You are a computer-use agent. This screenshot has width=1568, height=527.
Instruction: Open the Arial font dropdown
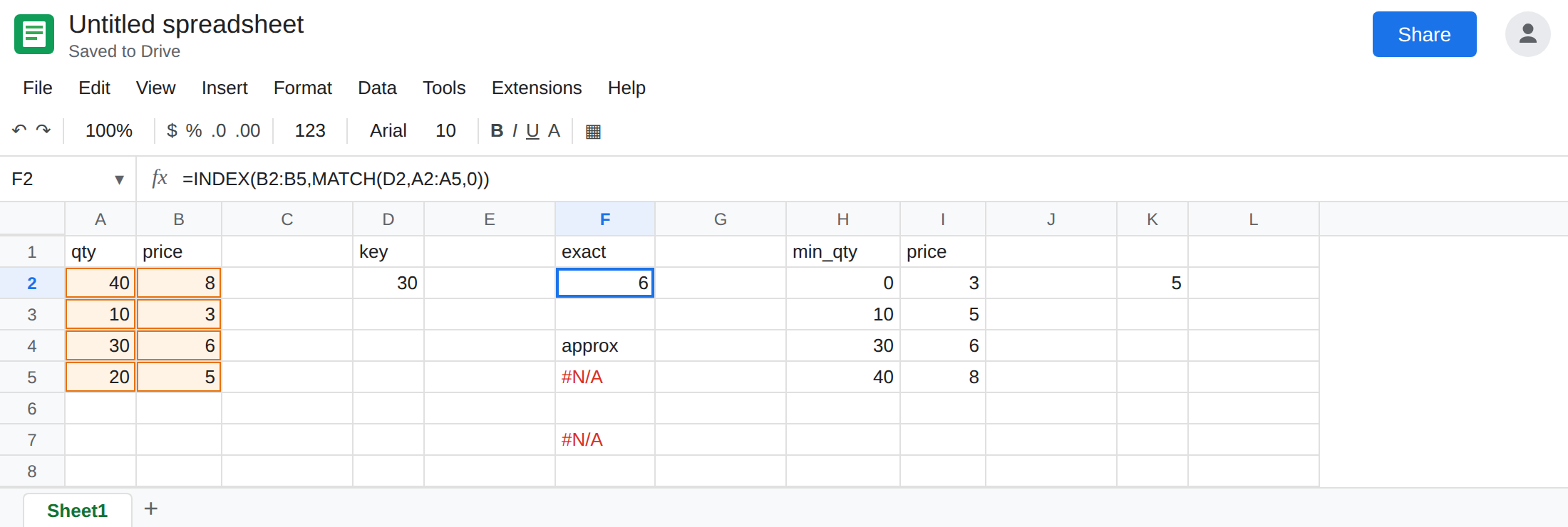[388, 130]
